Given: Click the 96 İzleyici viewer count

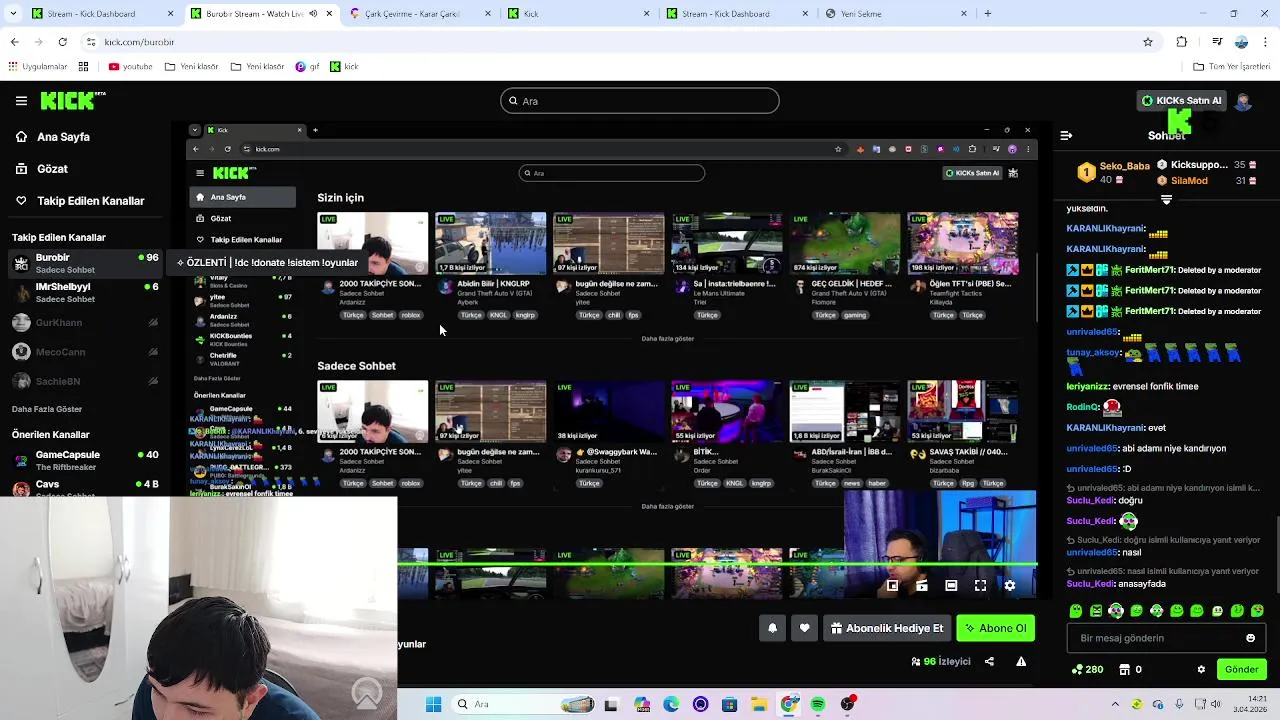Looking at the screenshot, I should 941,661.
